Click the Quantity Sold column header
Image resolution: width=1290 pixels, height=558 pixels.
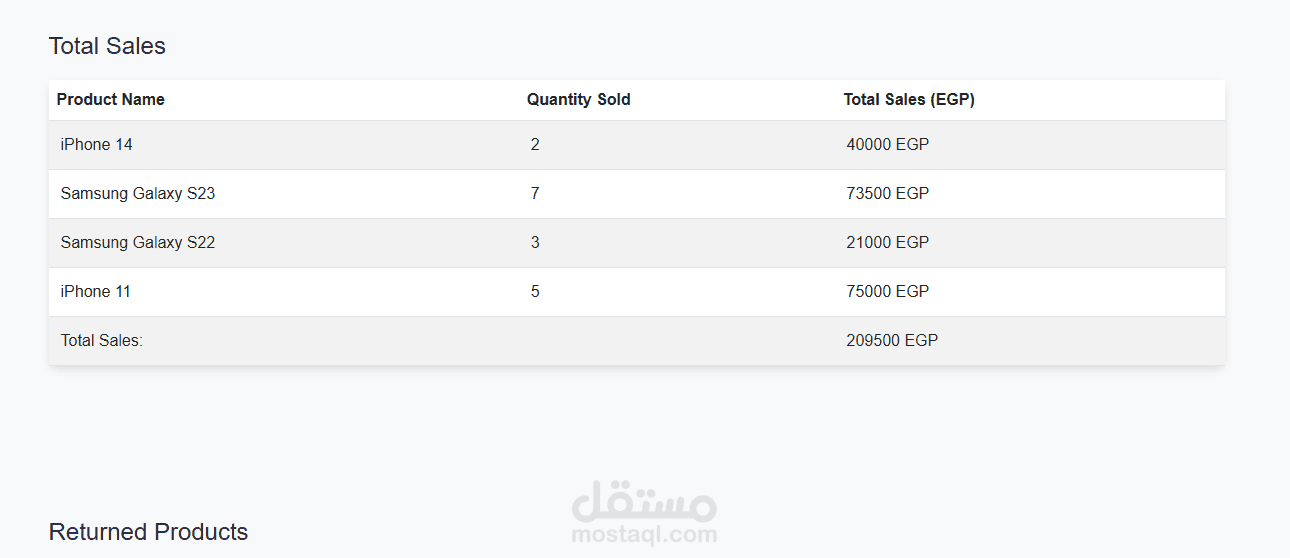coord(579,100)
